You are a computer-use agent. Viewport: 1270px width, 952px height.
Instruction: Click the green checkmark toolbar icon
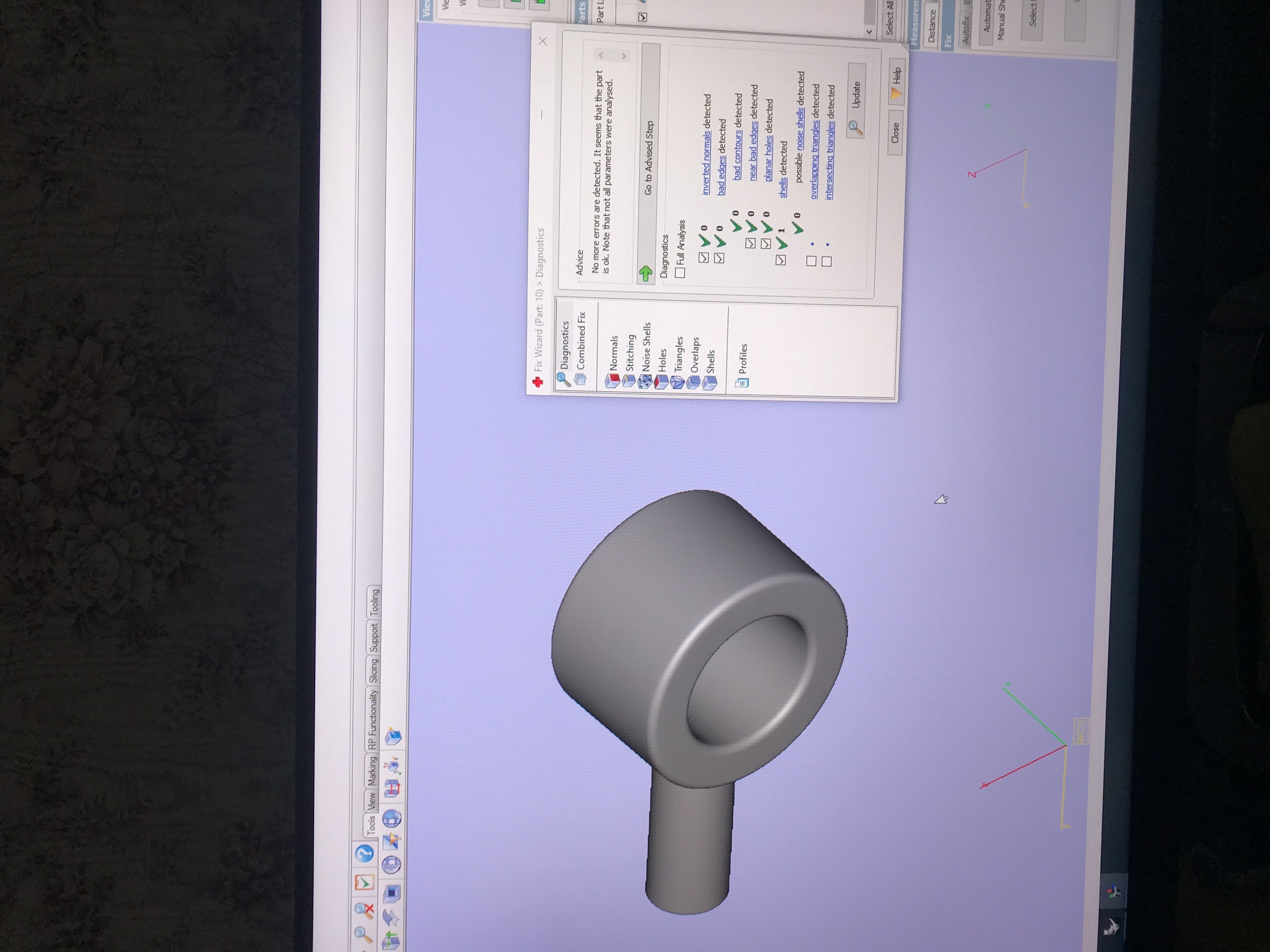pyautogui.click(x=364, y=882)
